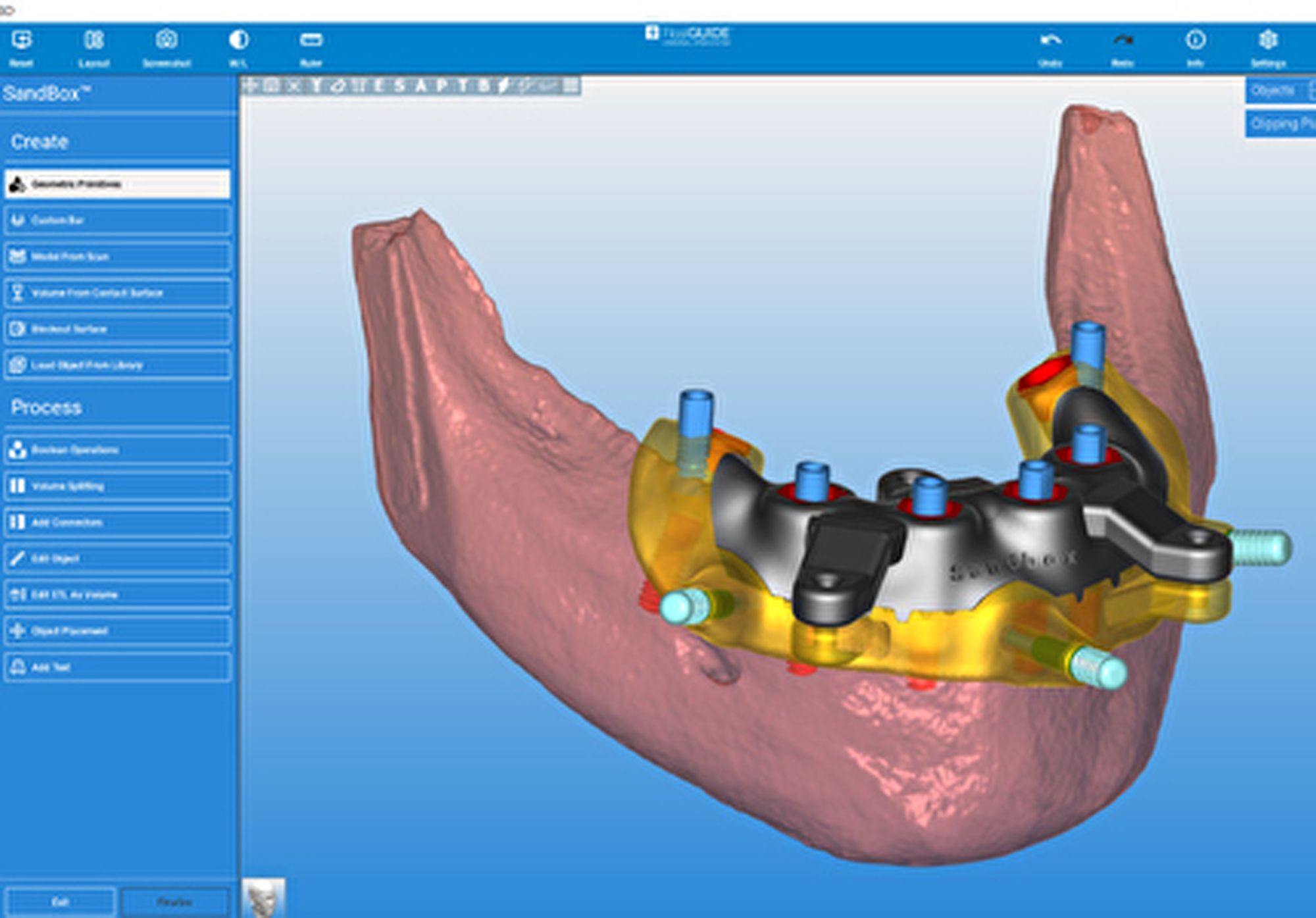Open the Settings gear icon

(x=1268, y=41)
